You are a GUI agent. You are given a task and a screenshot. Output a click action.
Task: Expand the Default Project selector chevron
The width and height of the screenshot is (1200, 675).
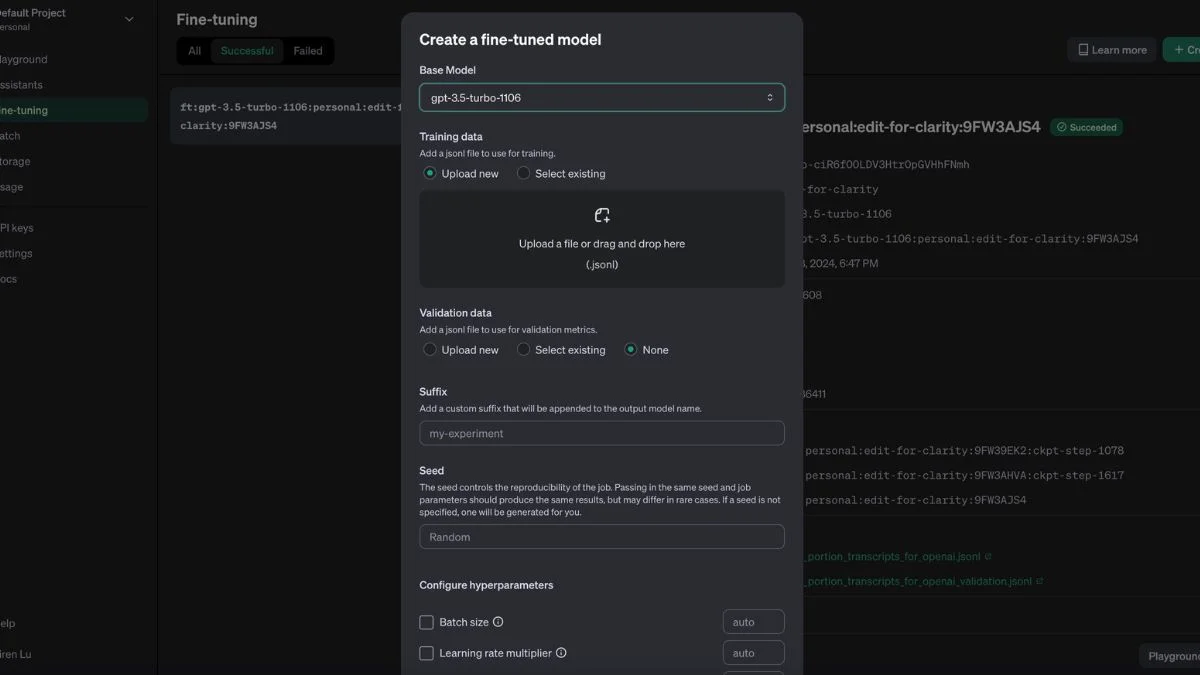129,19
